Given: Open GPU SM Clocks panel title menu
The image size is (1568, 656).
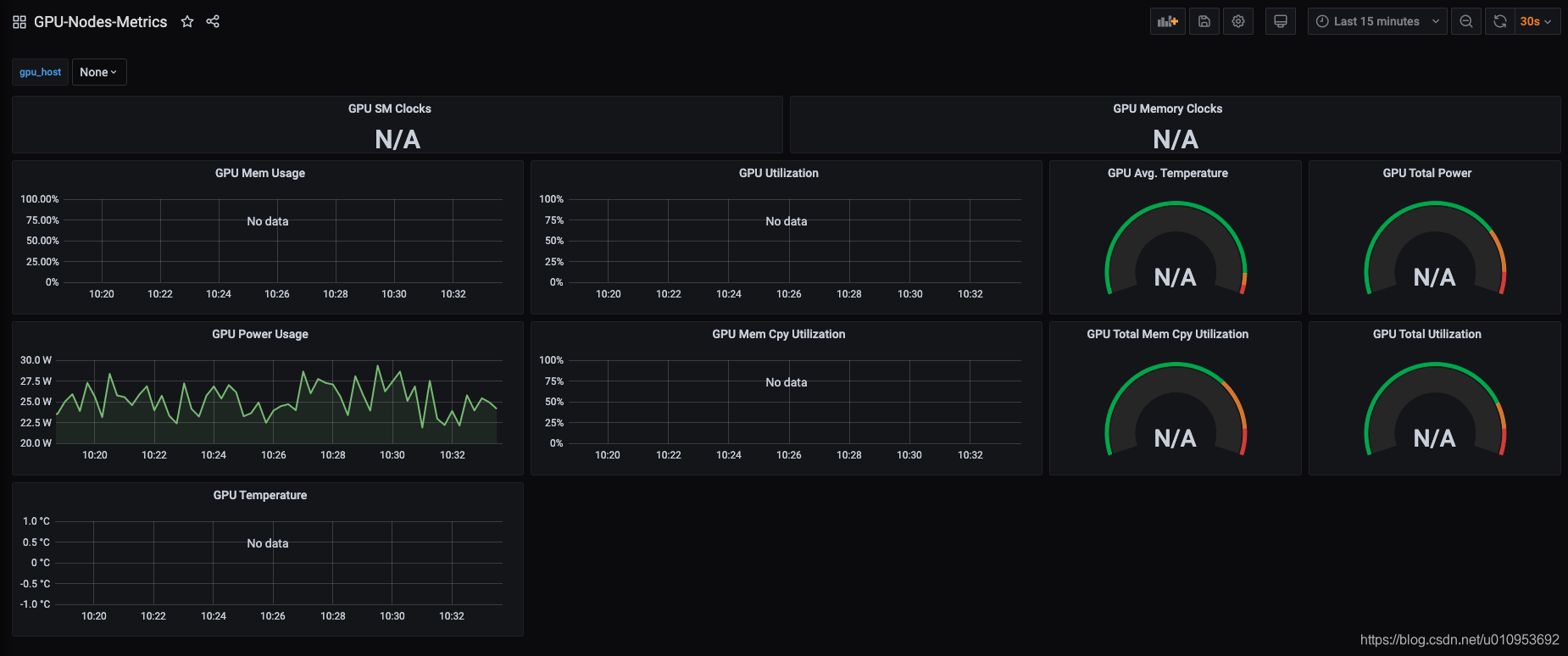Looking at the screenshot, I should [390, 108].
